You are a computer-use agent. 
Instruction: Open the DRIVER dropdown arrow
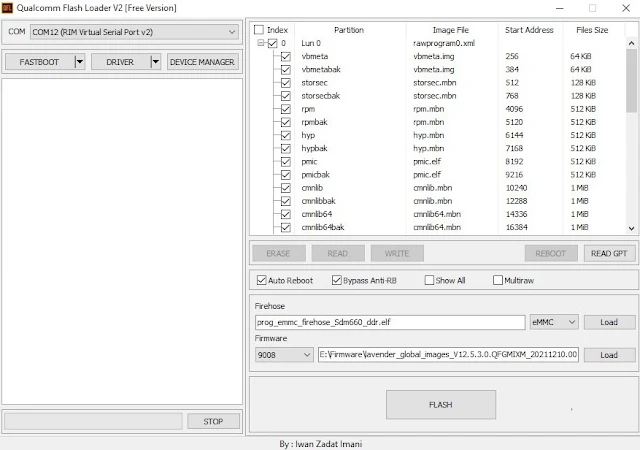tap(156, 62)
